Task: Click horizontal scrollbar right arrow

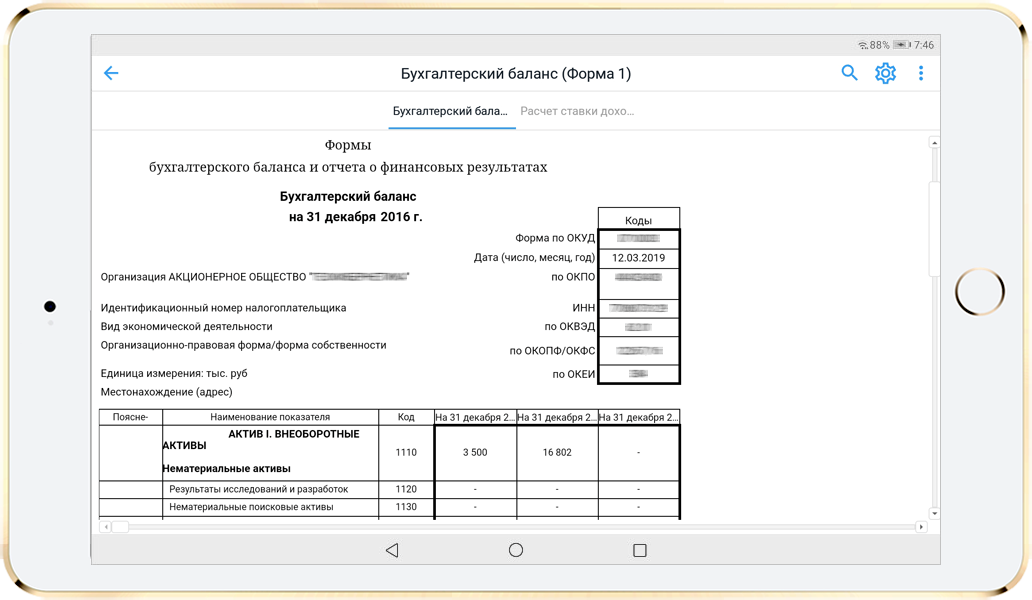Action: pos(921,527)
